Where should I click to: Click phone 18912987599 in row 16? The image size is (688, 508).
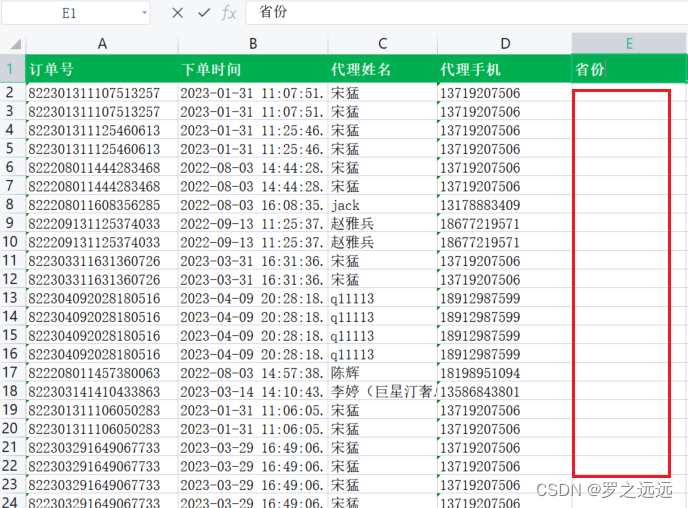505,354
